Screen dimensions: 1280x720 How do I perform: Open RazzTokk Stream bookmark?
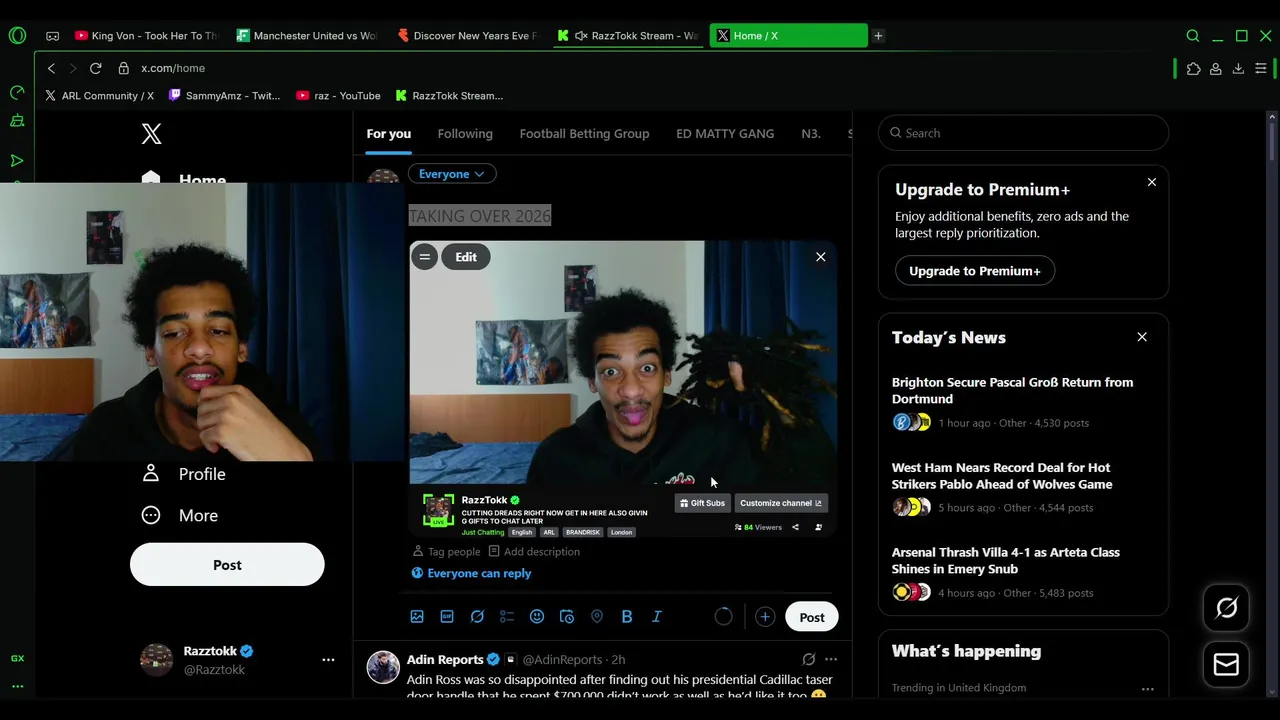pos(449,96)
